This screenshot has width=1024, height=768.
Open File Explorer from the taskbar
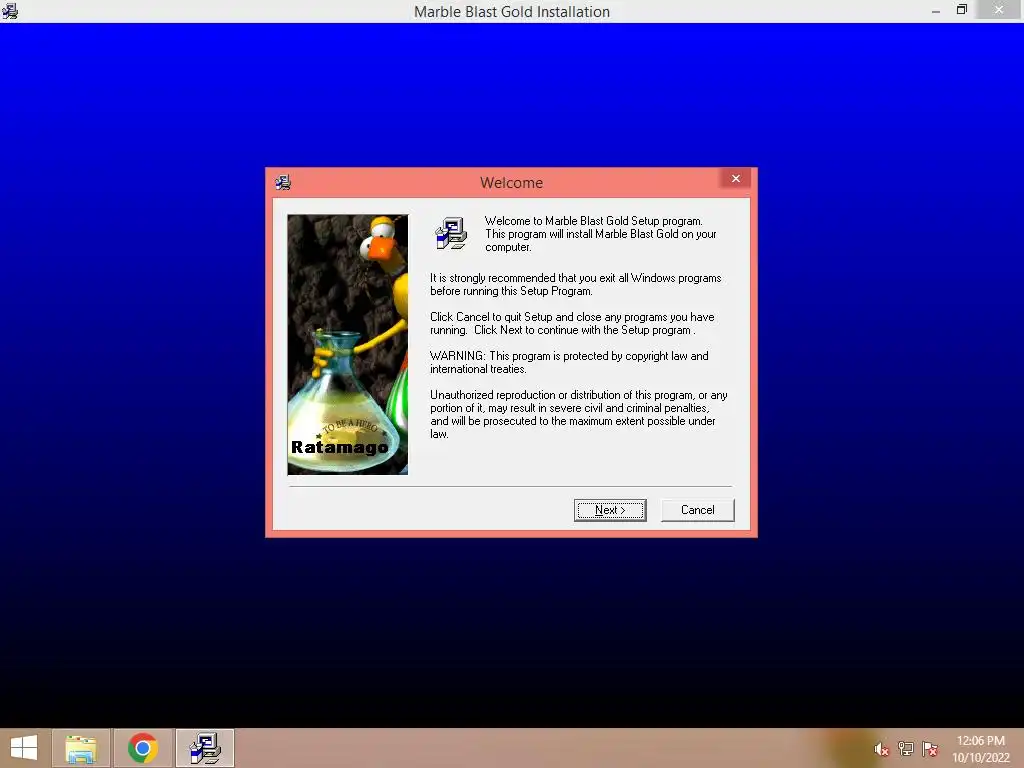coord(81,748)
